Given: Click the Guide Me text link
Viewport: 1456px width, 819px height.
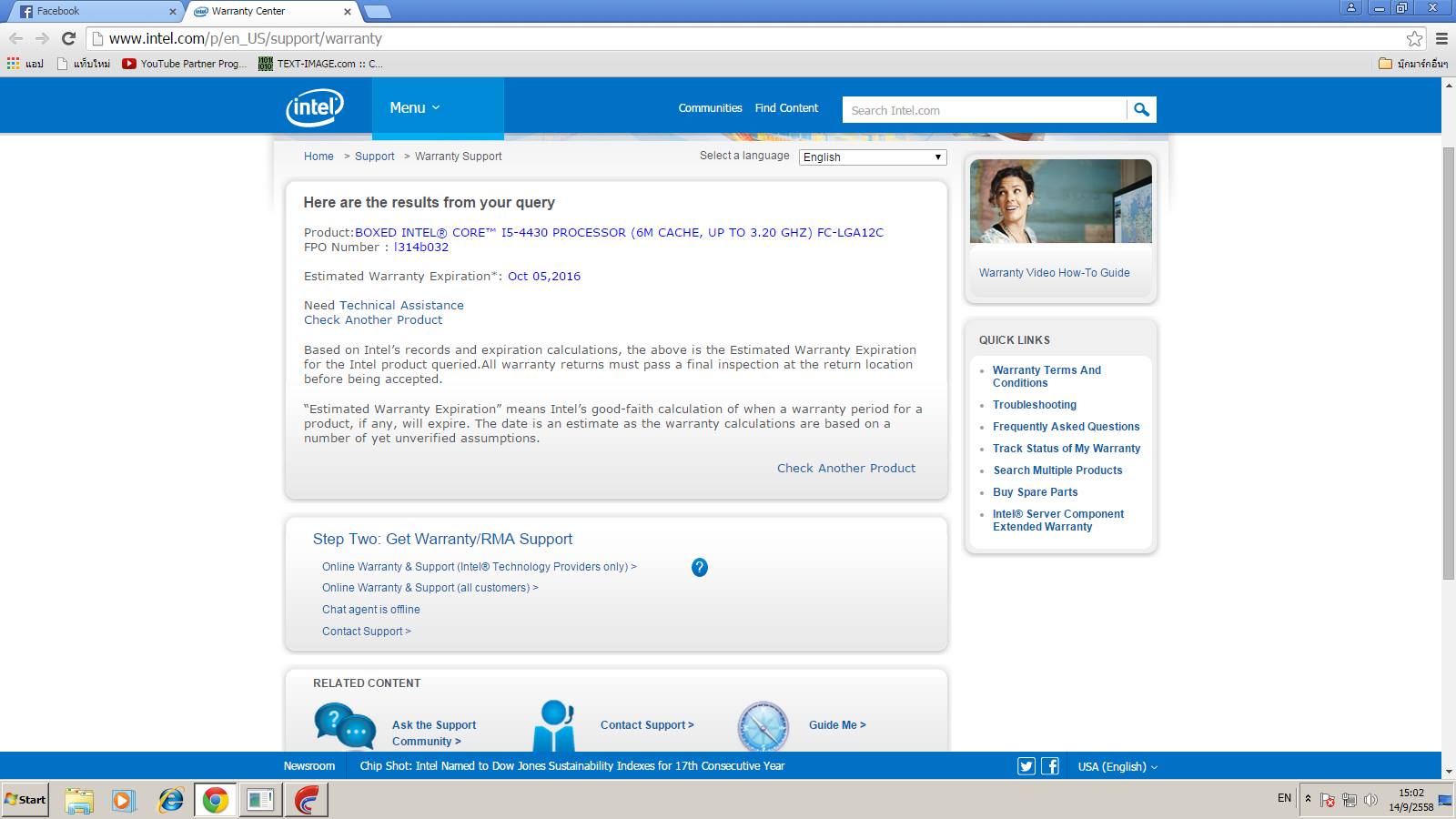Looking at the screenshot, I should click(x=837, y=725).
